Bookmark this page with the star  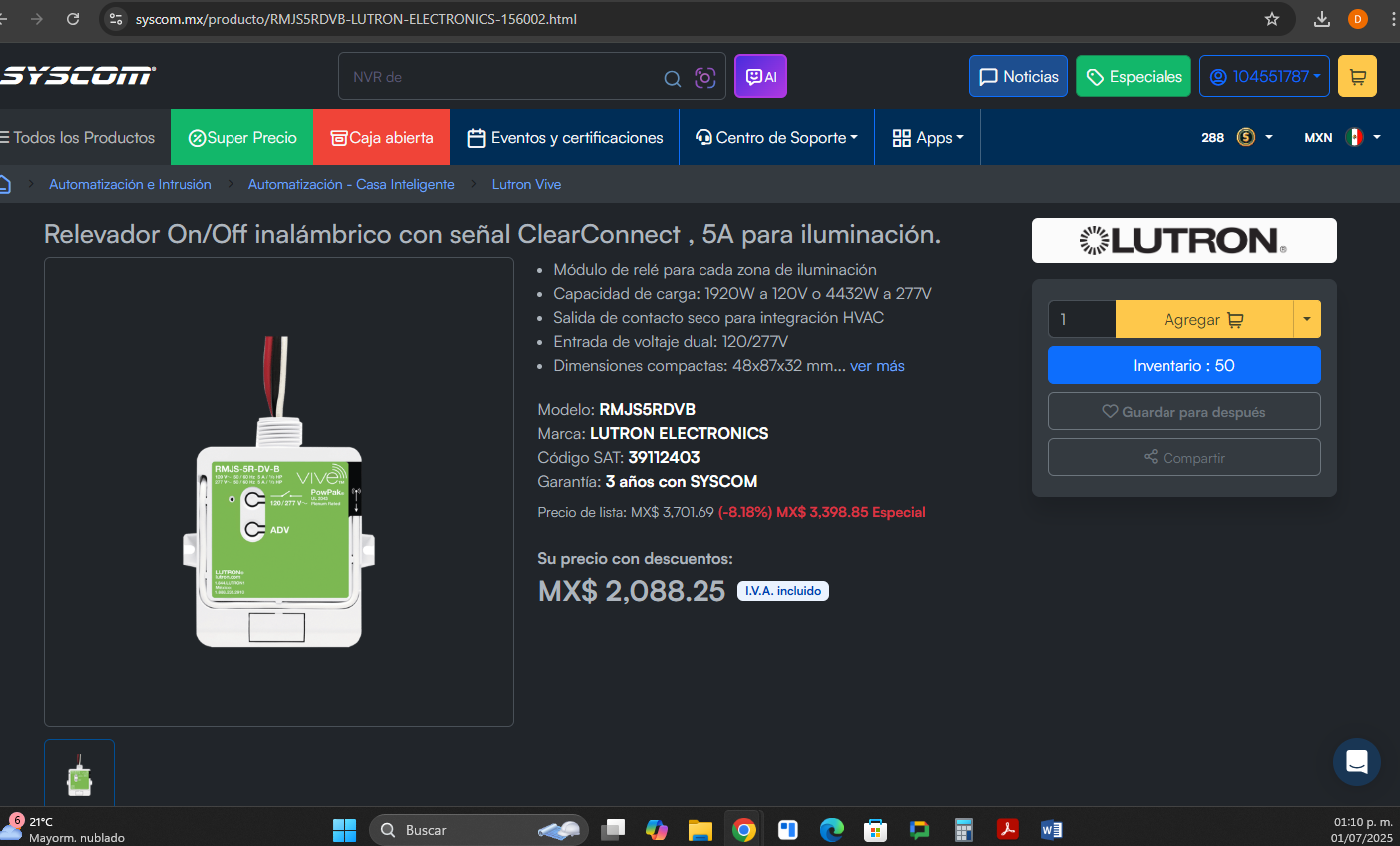click(x=1271, y=19)
